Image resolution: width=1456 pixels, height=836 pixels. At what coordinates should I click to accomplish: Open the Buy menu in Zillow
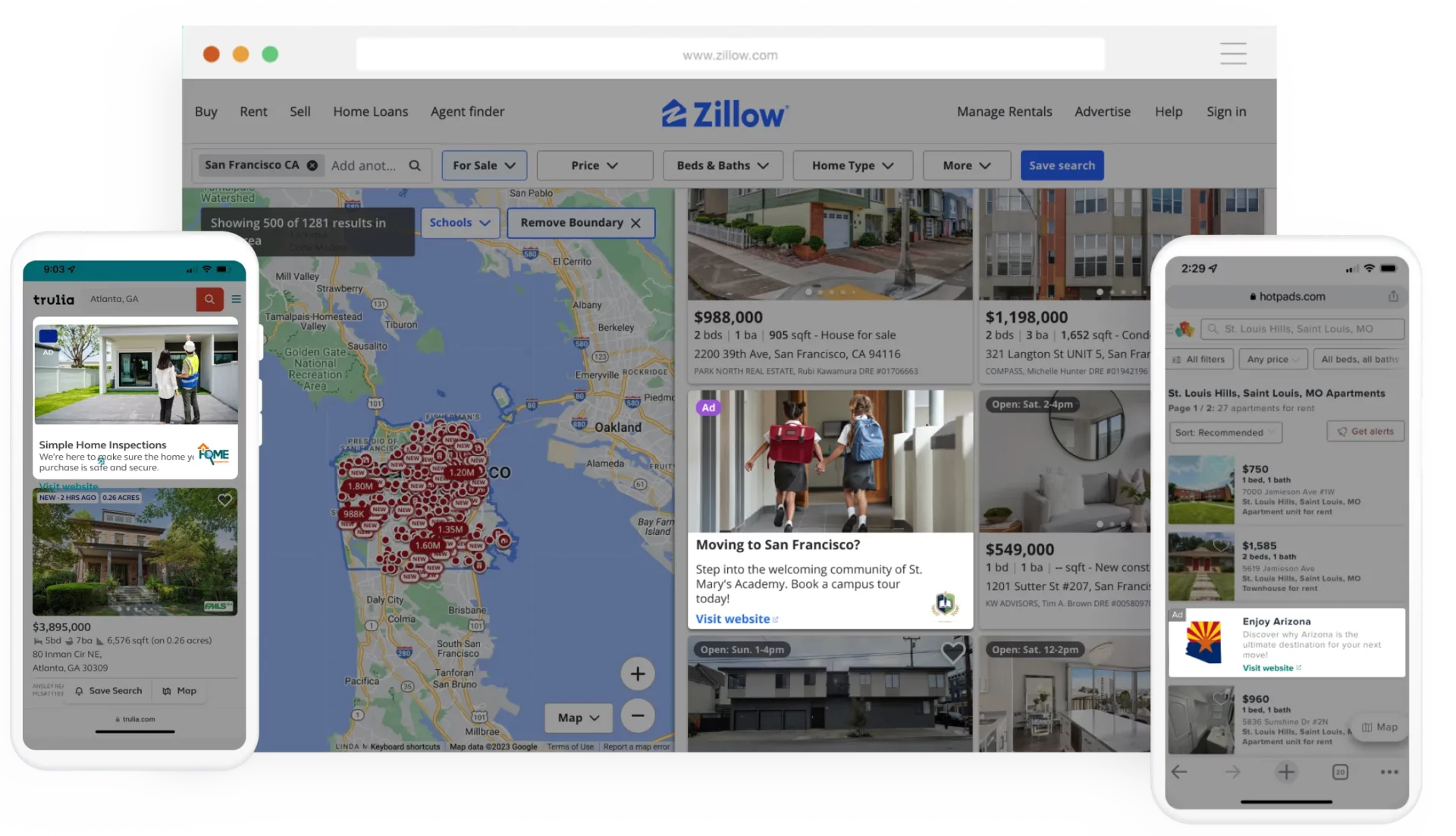coord(206,112)
